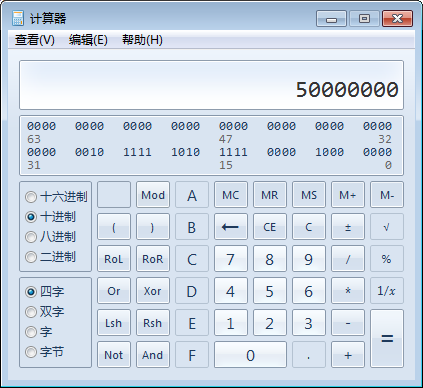Viewport: 423px width, 388px height.
Task: Click the division slash key
Action: pos(348,259)
